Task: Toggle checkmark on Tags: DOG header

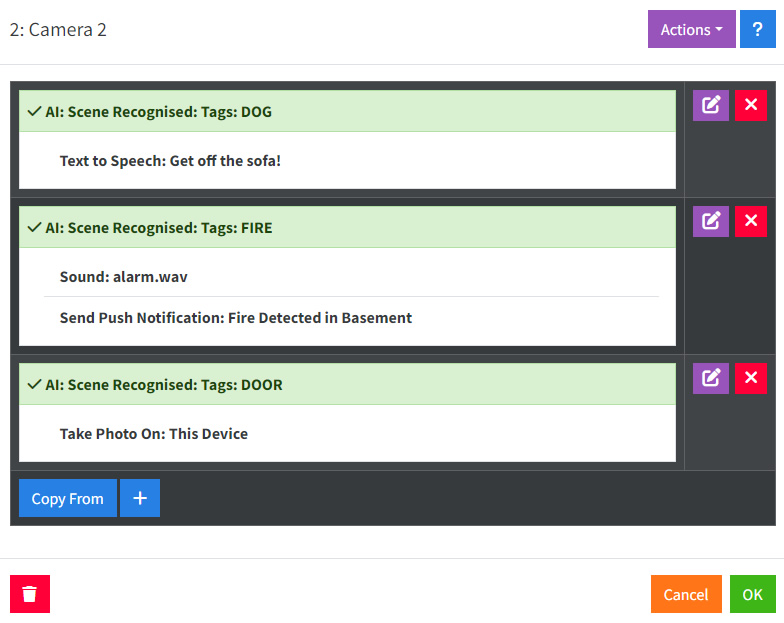Action: (x=34, y=112)
